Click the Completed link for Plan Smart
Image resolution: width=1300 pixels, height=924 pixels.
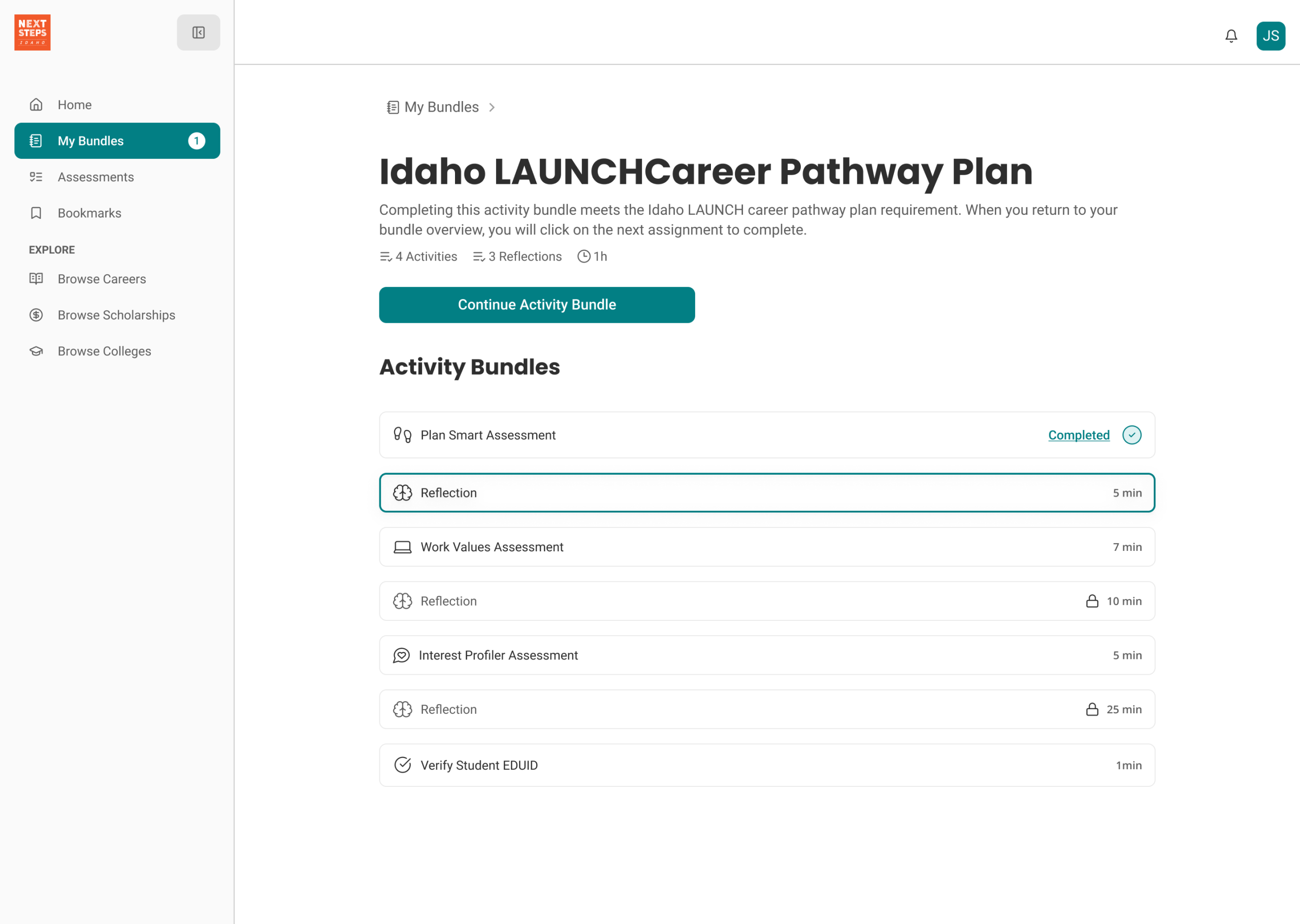coord(1078,435)
